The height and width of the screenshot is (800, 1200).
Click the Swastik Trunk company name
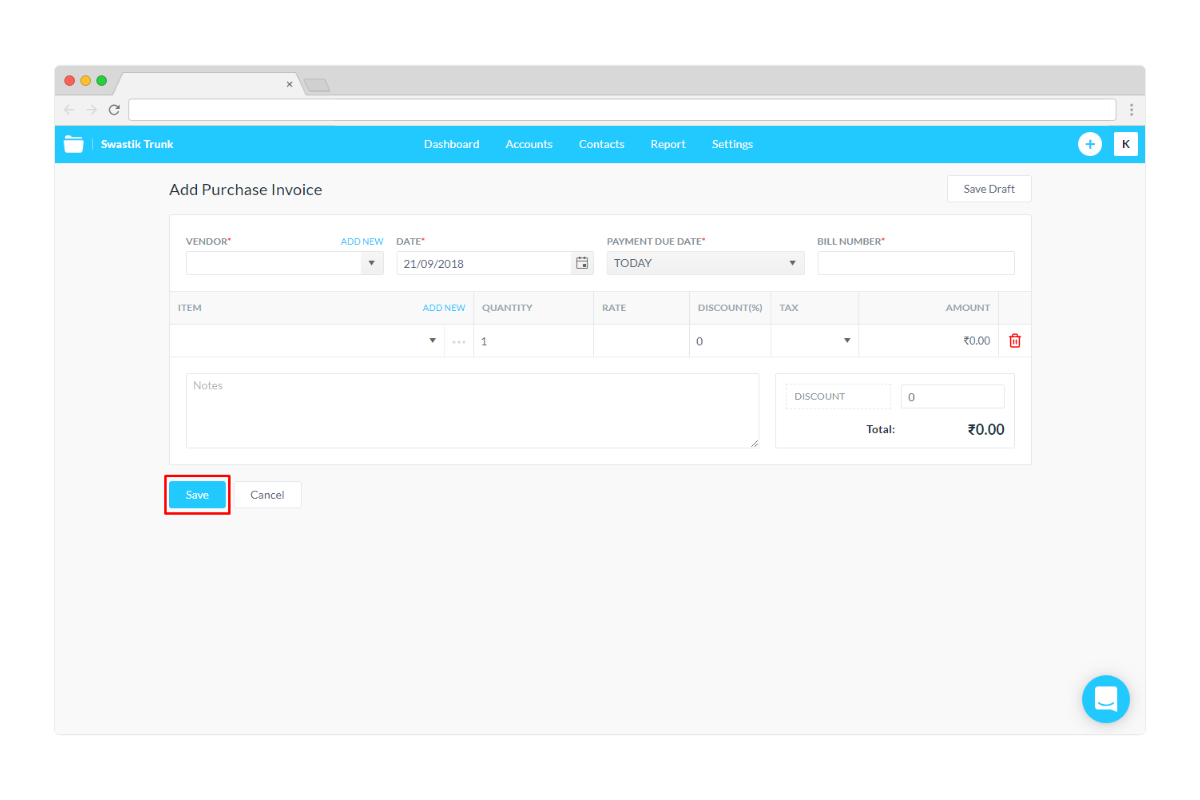tap(137, 144)
